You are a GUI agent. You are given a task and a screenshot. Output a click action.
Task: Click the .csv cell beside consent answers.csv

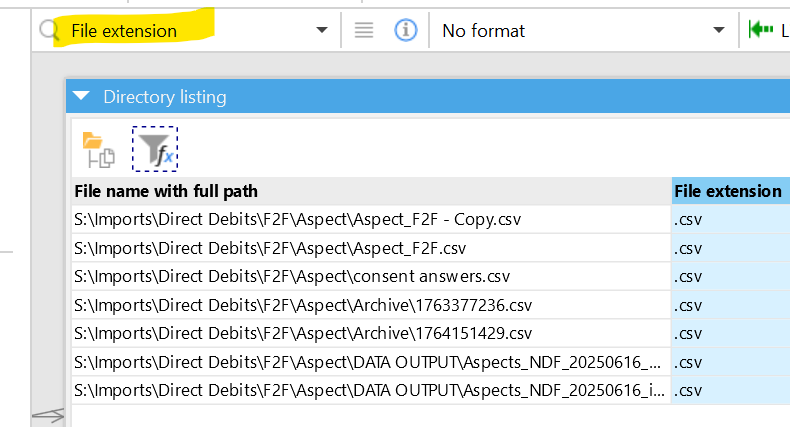730,276
